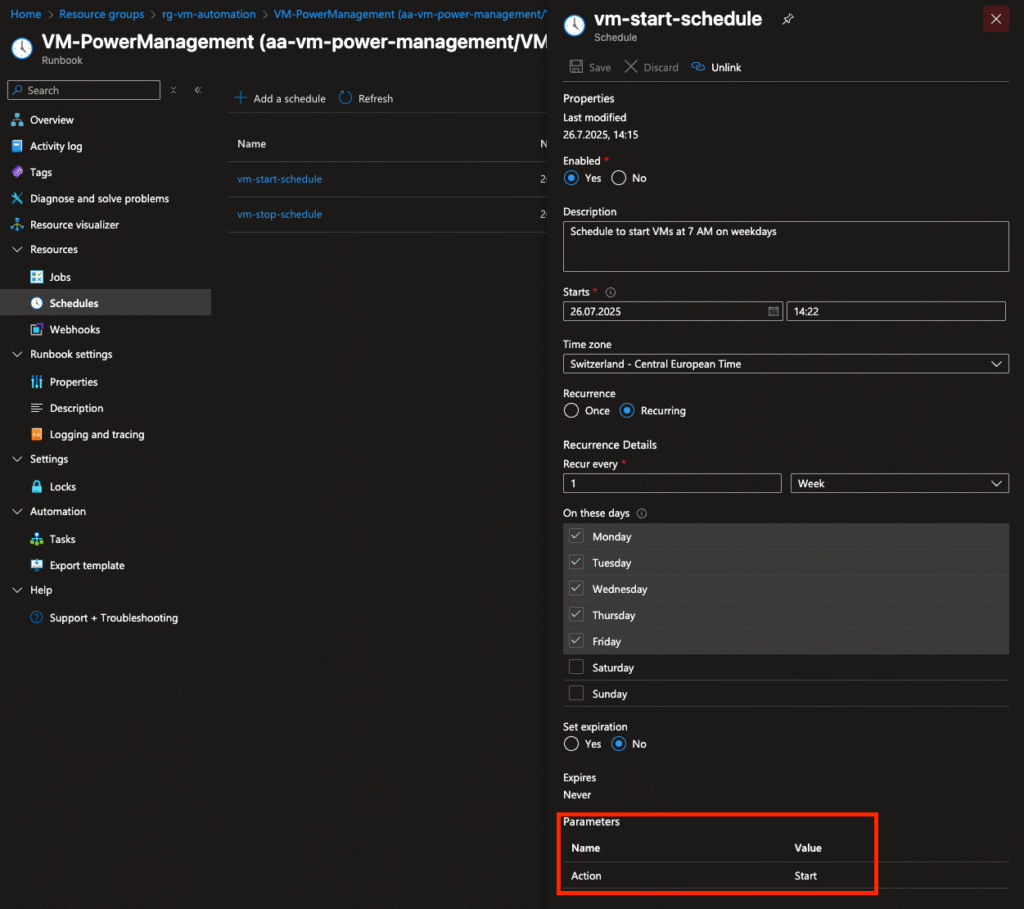This screenshot has width=1024, height=909.
Task: Click the Resource visualizer icon
Action: tap(18, 224)
